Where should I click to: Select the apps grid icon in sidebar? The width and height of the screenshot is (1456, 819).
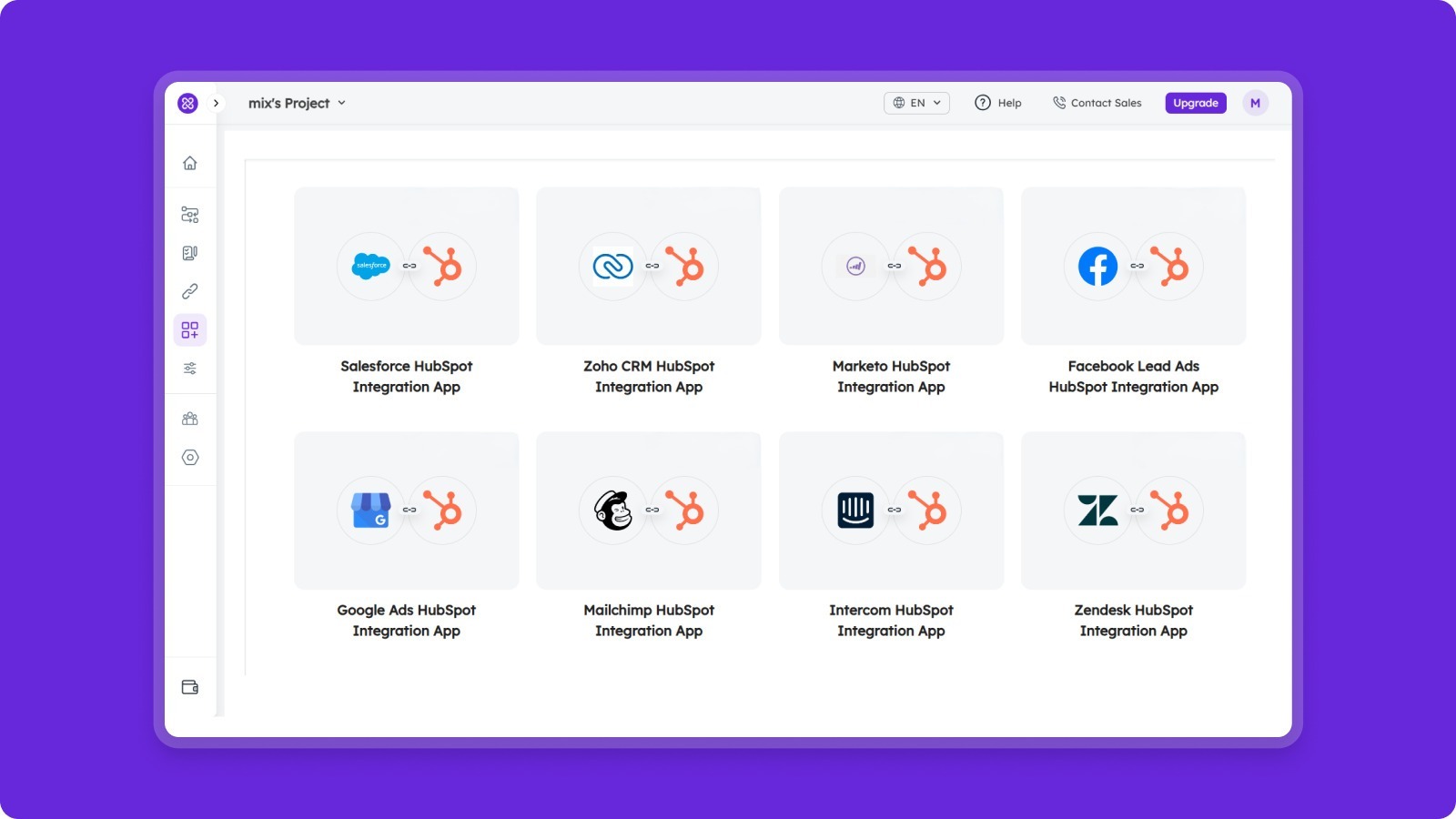189,329
